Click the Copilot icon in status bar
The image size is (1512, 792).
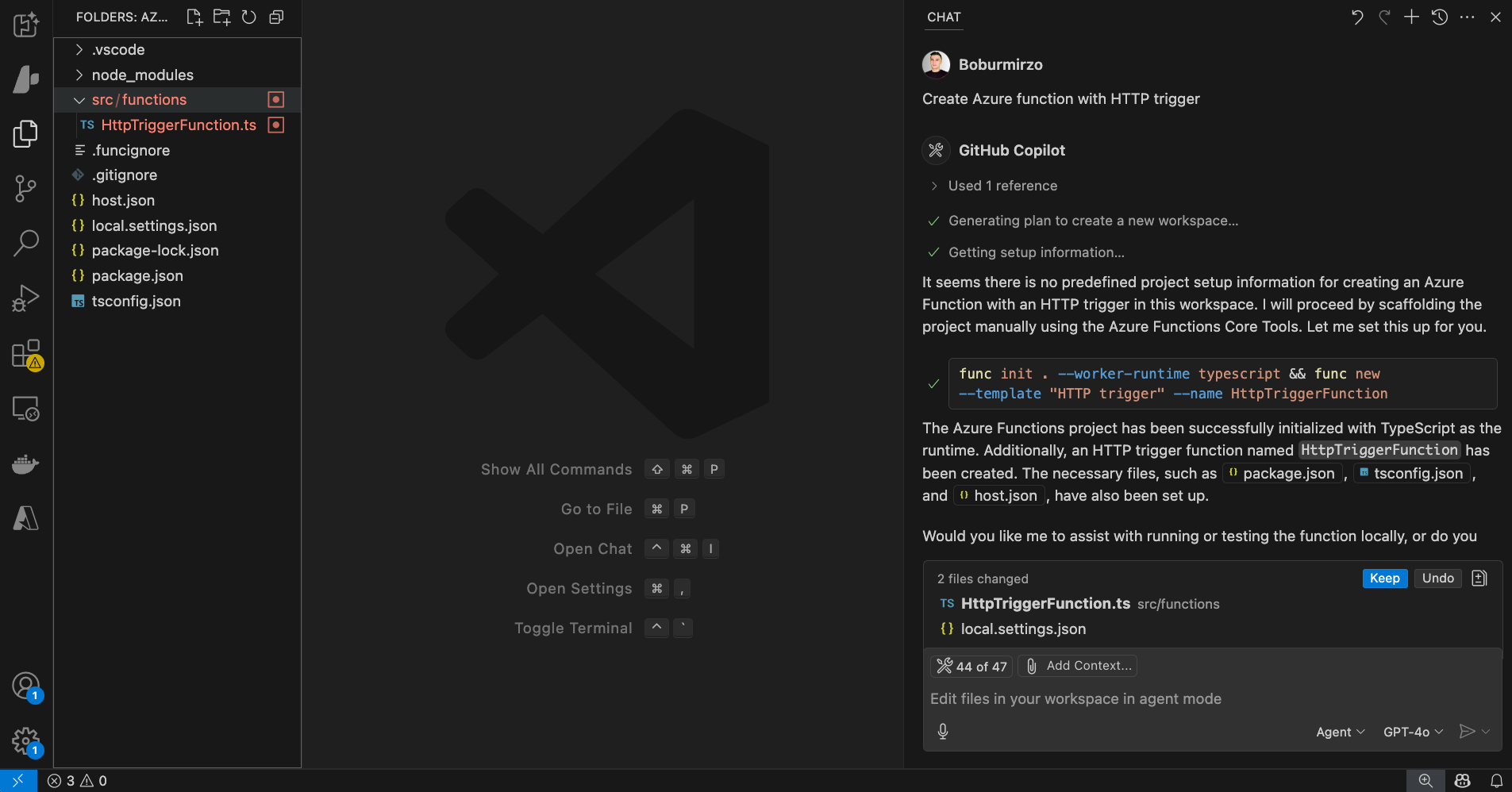pos(1464,781)
